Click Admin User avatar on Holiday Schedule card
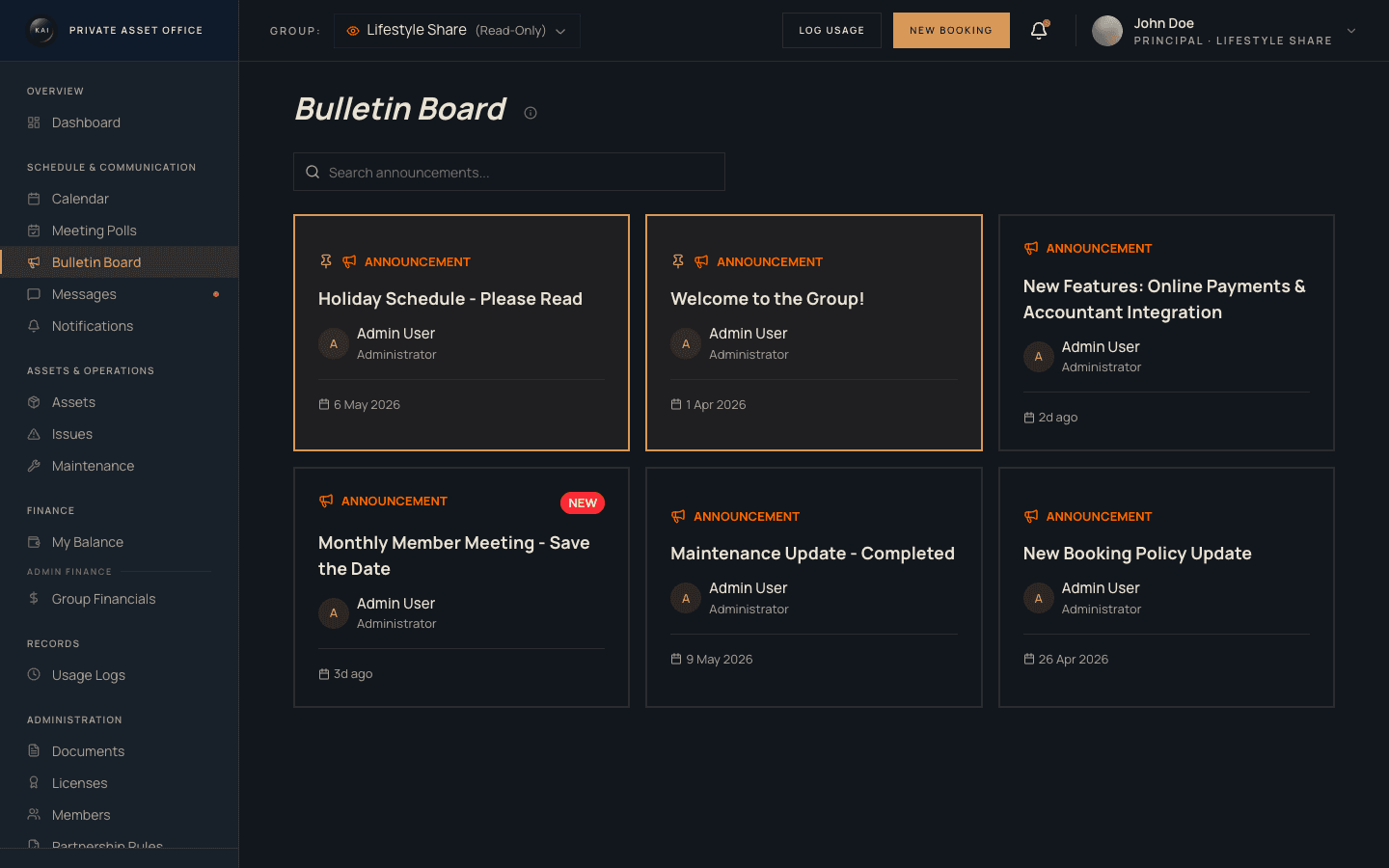1389x868 pixels. coord(334,343)
